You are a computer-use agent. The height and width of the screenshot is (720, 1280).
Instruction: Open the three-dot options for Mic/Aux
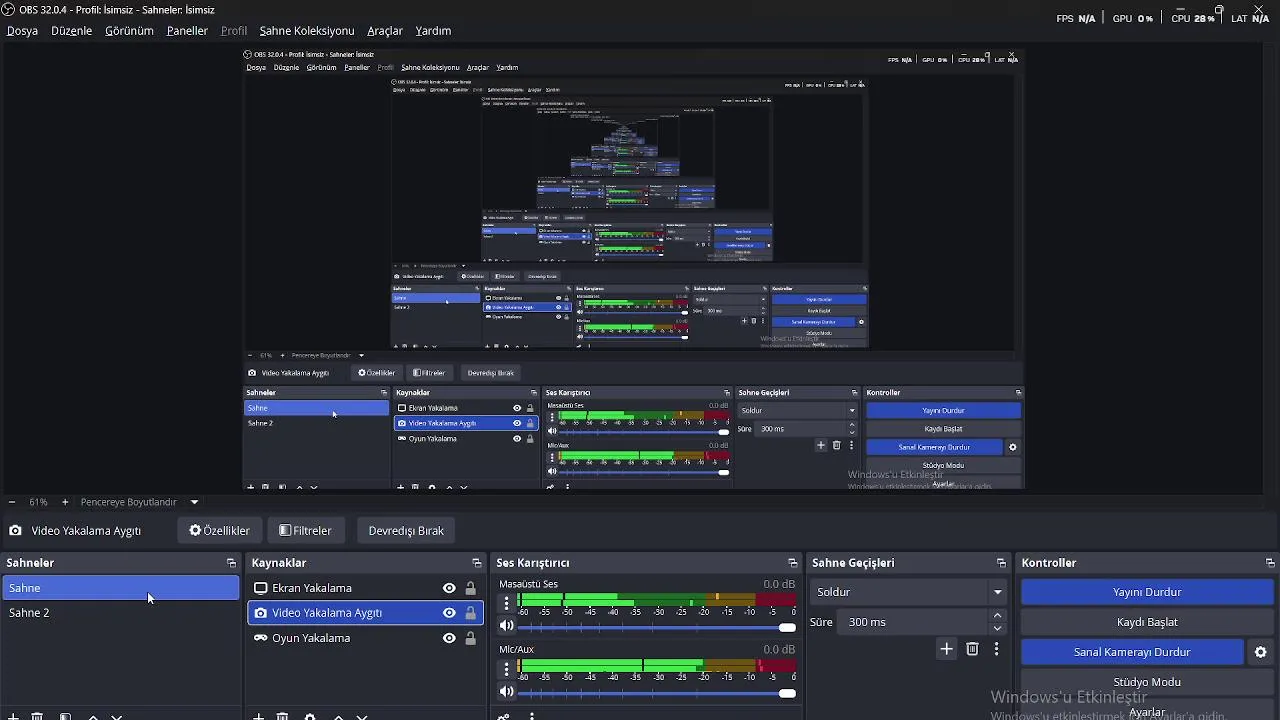(x=506, y=668)
